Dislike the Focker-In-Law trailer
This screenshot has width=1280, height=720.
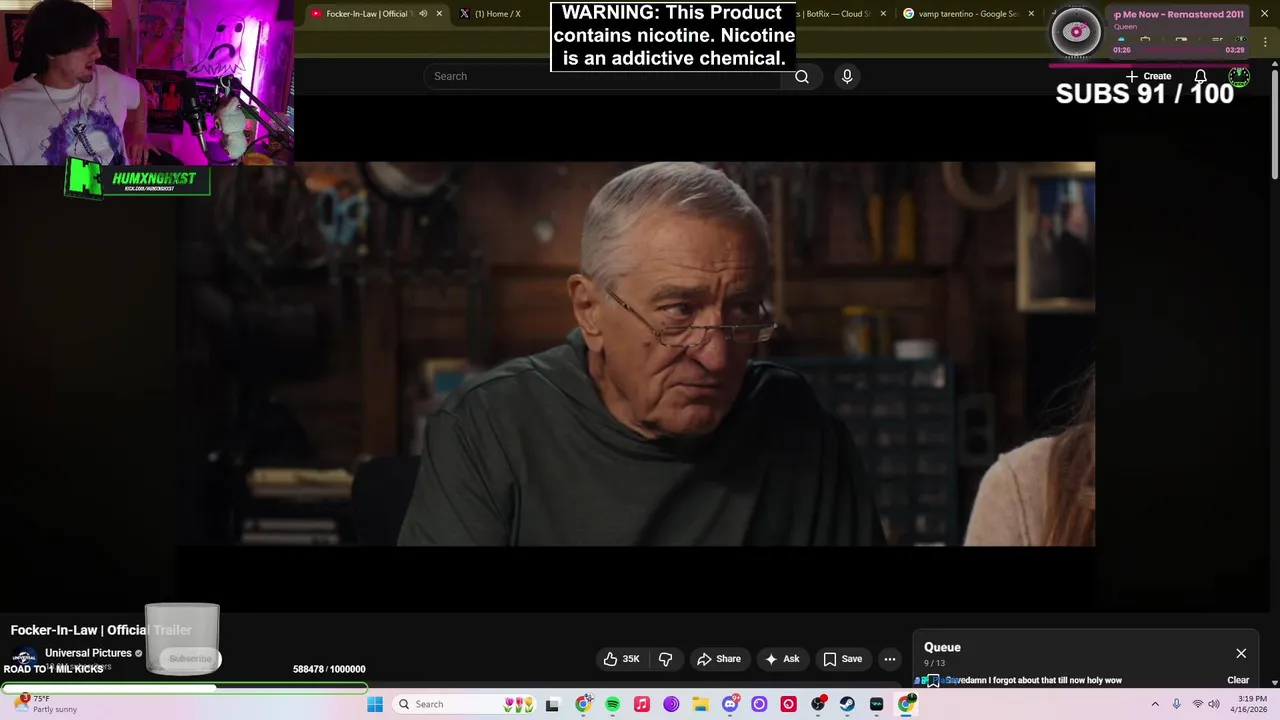pos(665,659)
